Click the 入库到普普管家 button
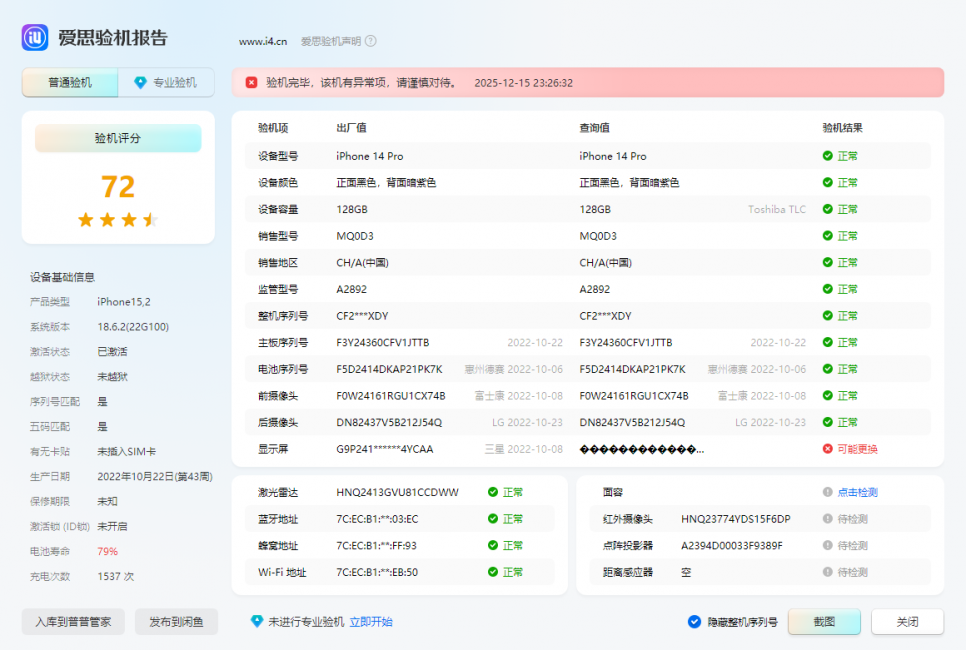 click(x=73, y=622)
